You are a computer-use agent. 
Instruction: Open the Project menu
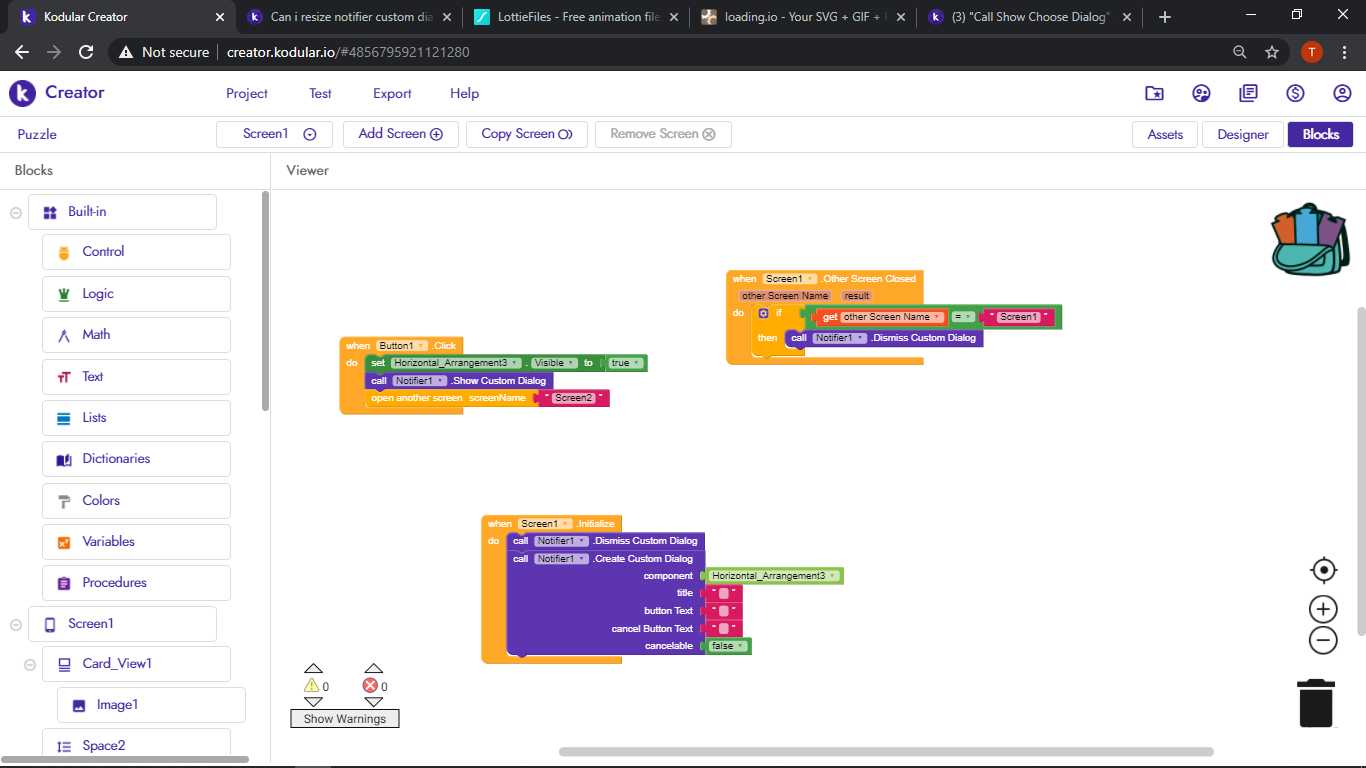tap(246, 93)
